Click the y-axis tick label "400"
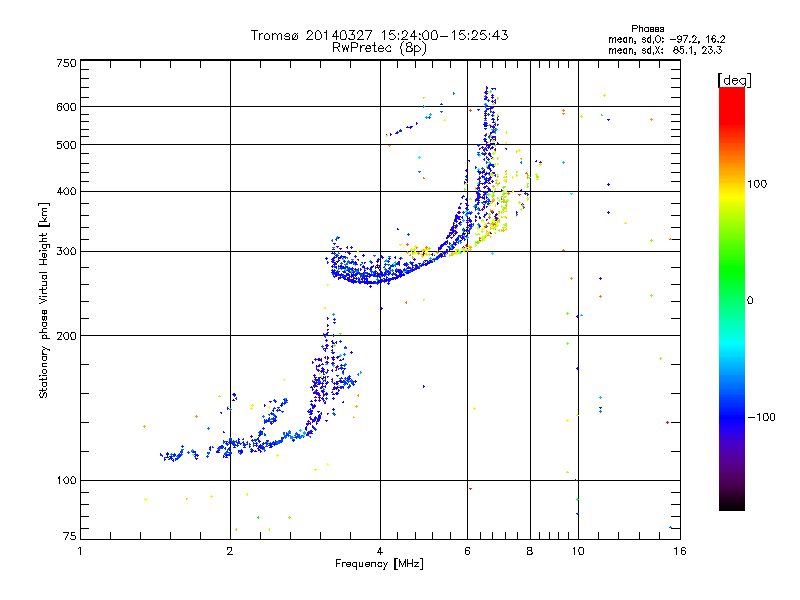The width and height of the screenshot is (800, 600). click(66, 192)
